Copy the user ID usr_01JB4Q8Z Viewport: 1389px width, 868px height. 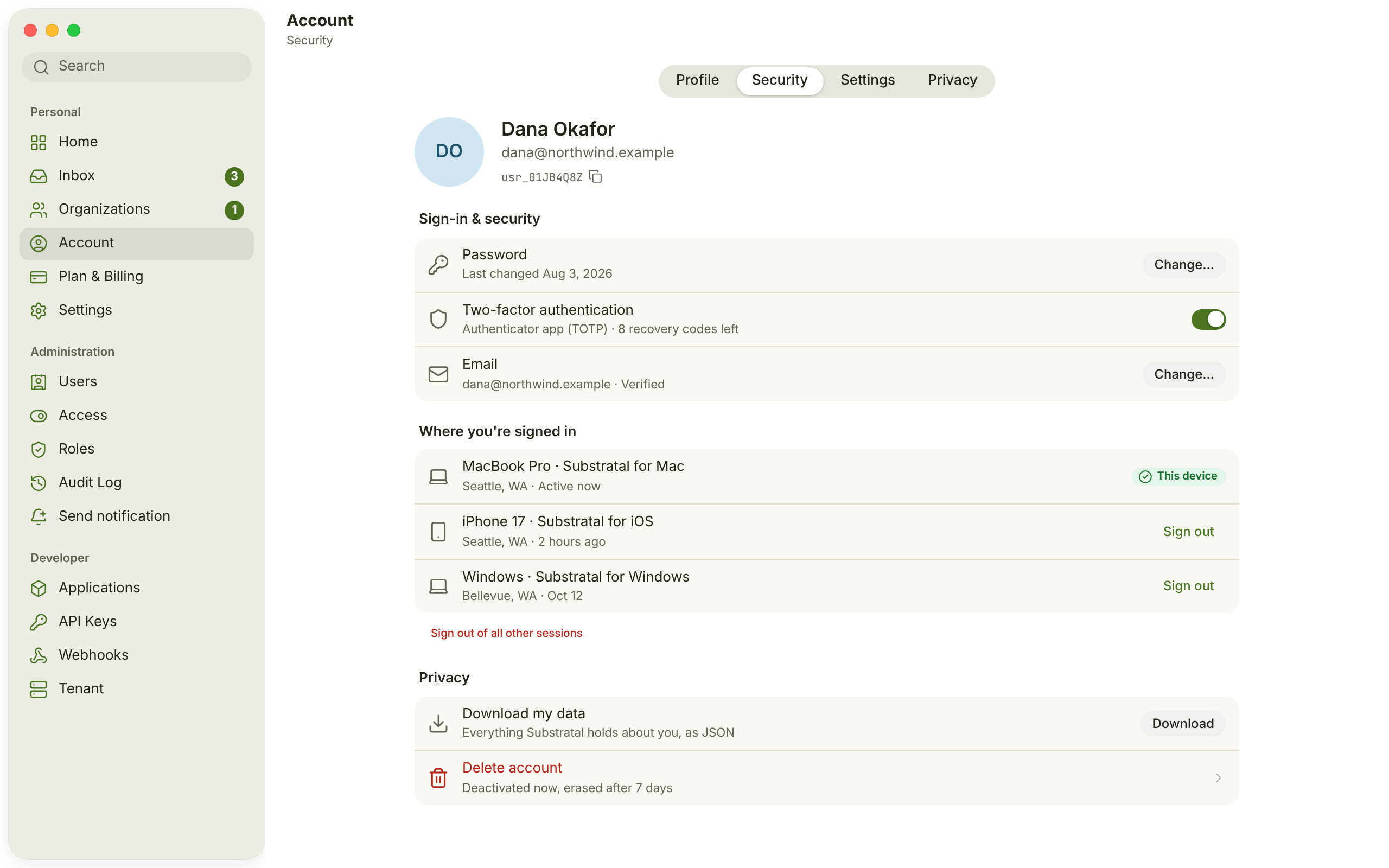click(595, 176)
